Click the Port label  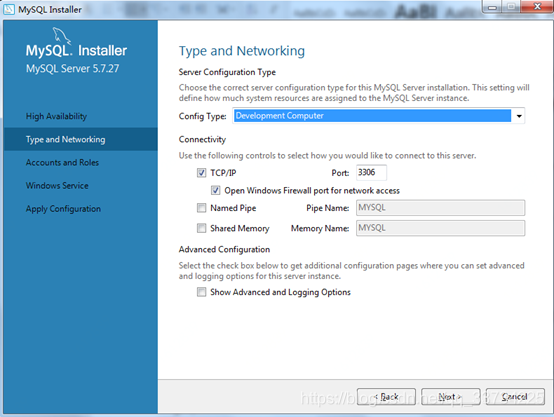[340, 173]
